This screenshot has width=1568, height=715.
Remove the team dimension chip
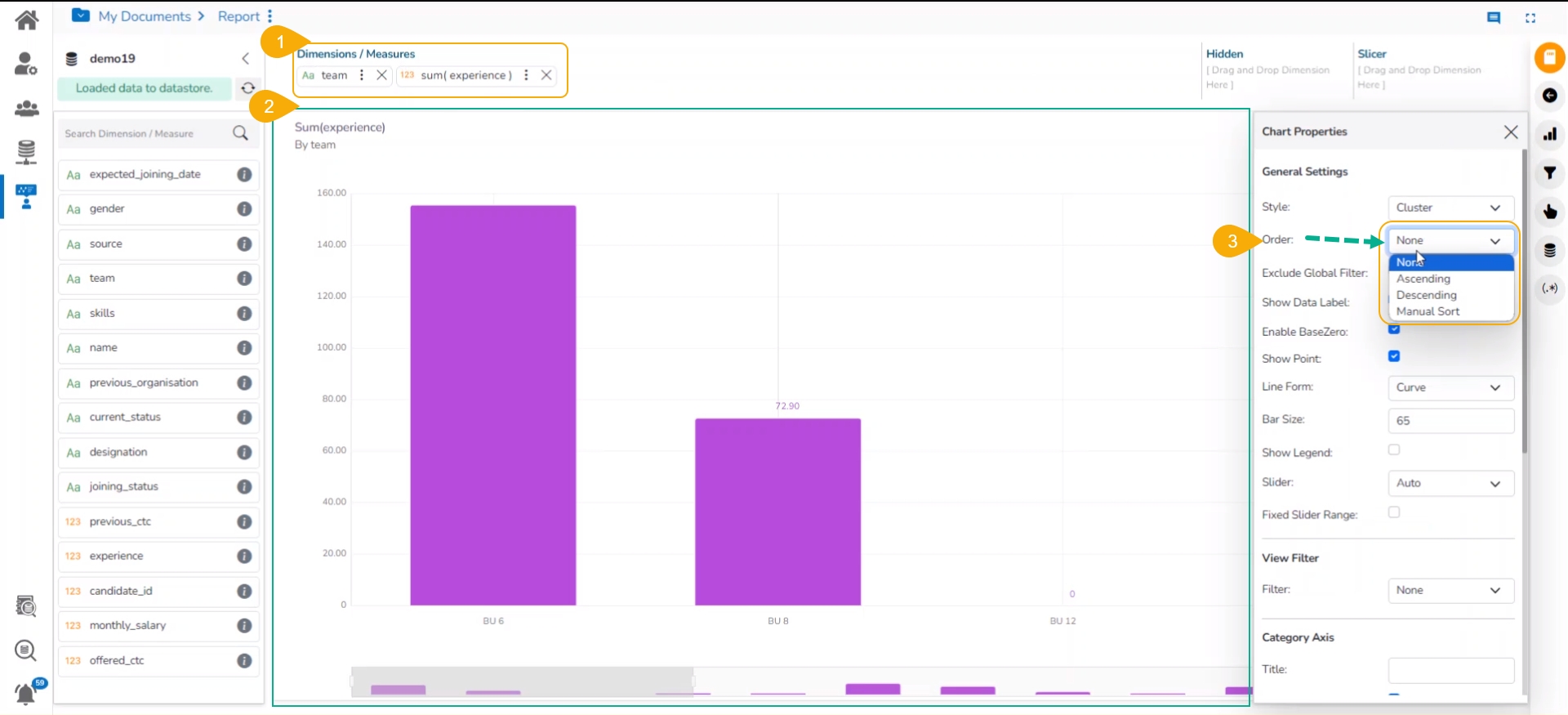(381, 75)
